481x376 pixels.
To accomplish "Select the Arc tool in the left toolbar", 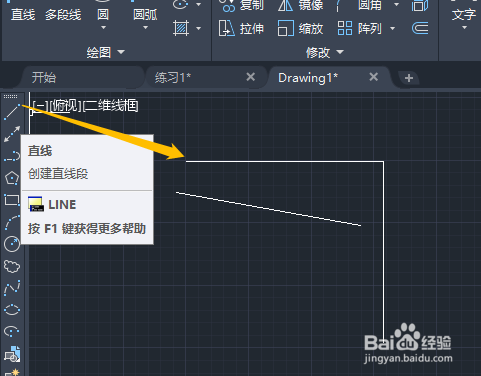I will point(12,223).
